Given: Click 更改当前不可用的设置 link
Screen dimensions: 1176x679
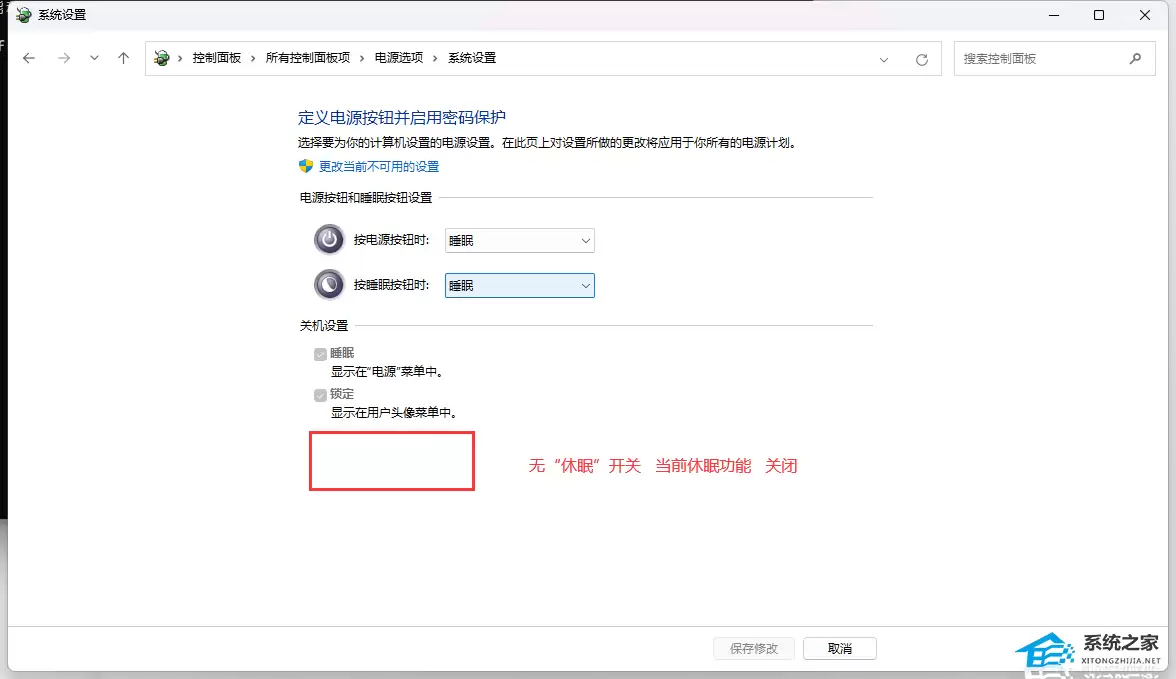Looking at the screenshot, I should click(378, 167).
